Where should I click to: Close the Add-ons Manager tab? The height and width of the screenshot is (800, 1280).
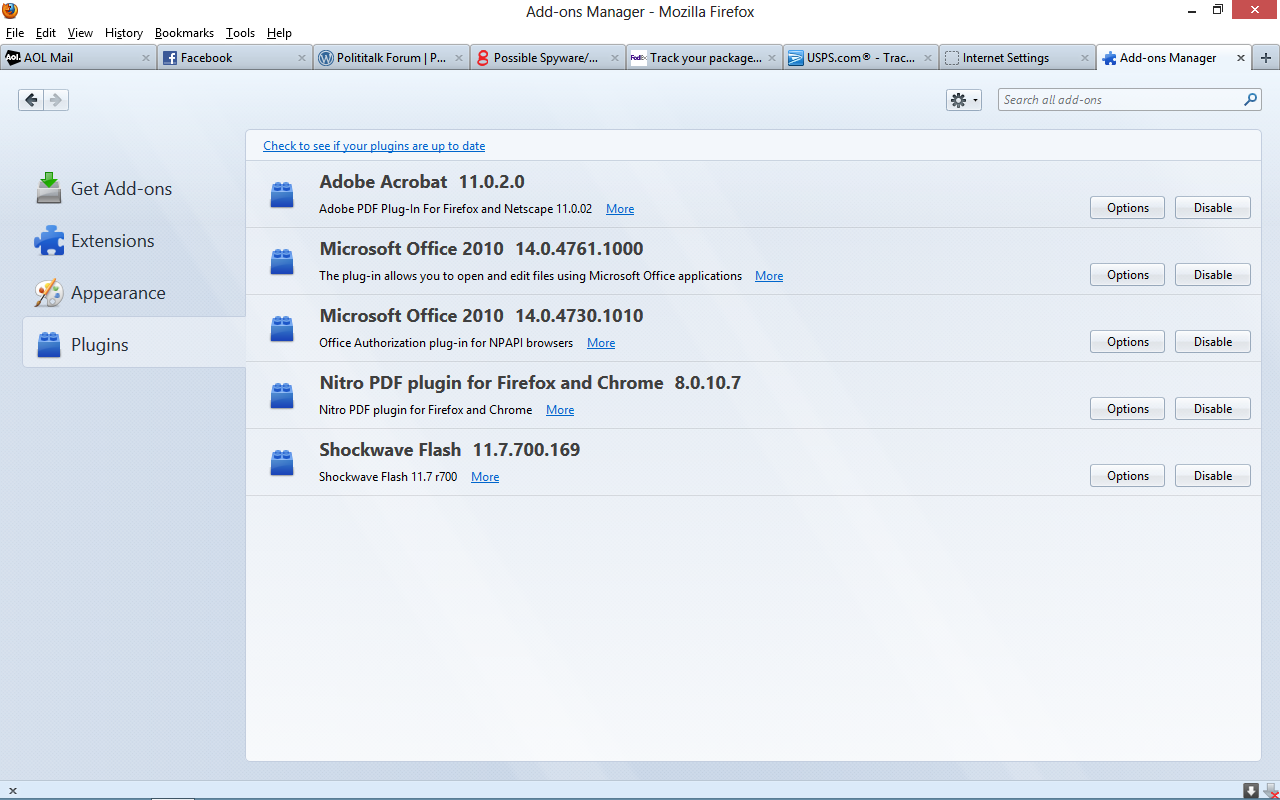click(1241, 58)
